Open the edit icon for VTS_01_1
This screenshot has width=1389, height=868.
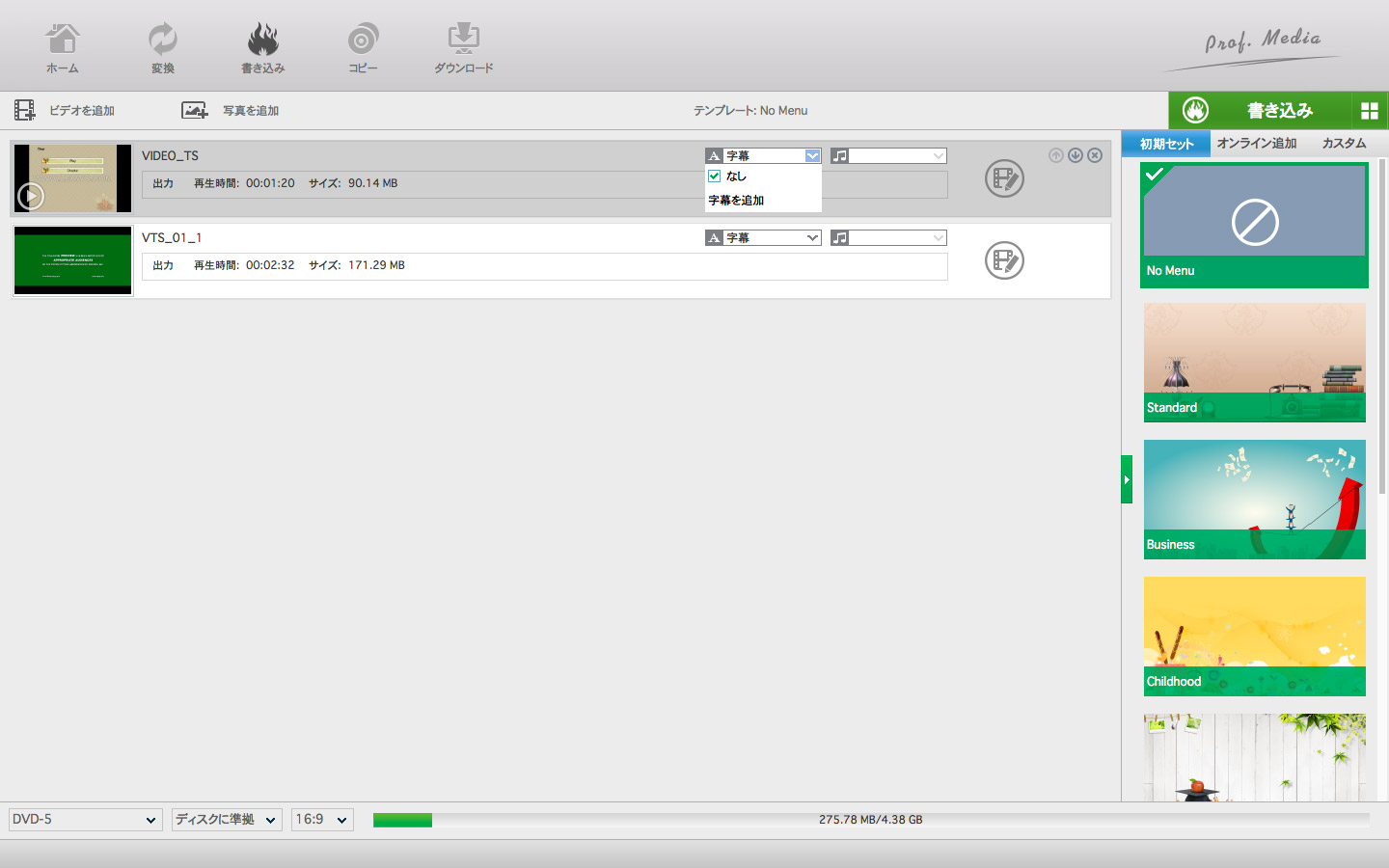pos(1004,260)
